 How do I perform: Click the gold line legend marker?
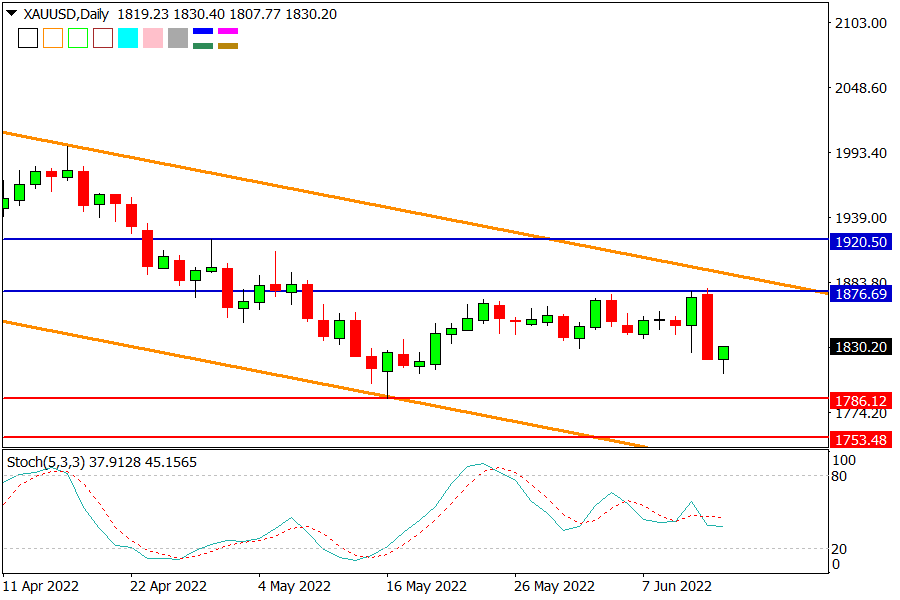click(x=228, y=46)
